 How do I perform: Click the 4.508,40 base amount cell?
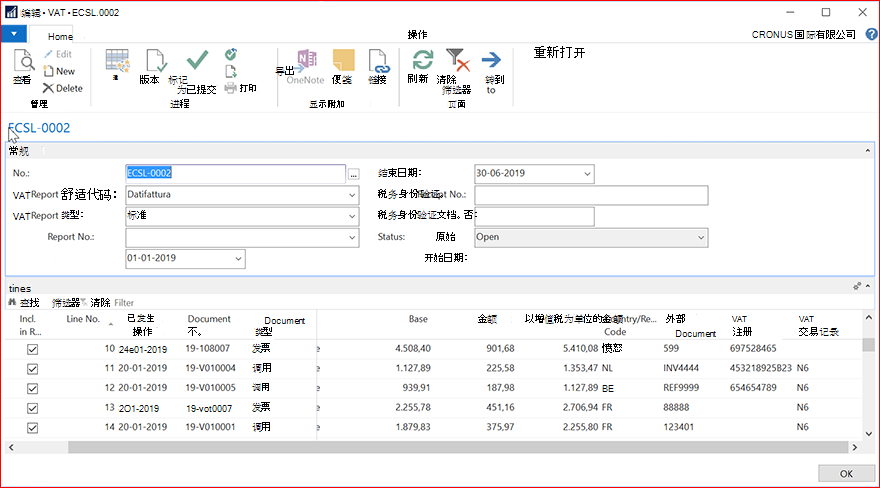412,348
